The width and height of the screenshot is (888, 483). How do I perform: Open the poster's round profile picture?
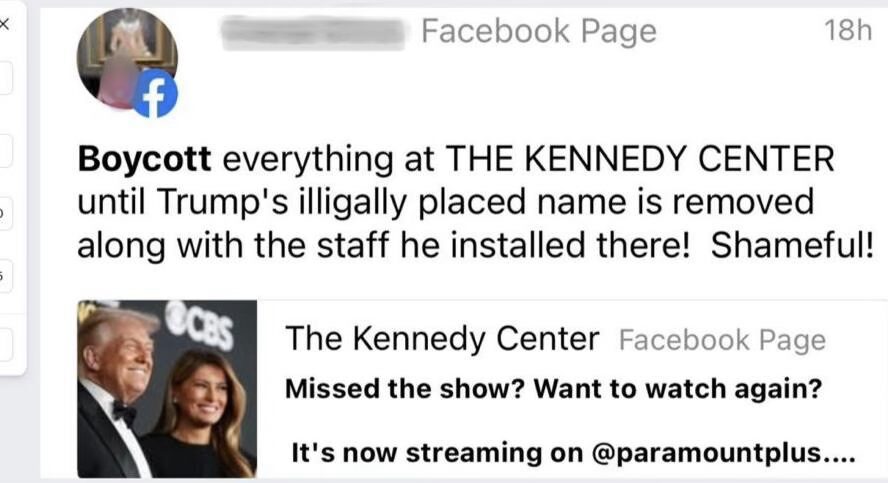[x=127, y=59]
